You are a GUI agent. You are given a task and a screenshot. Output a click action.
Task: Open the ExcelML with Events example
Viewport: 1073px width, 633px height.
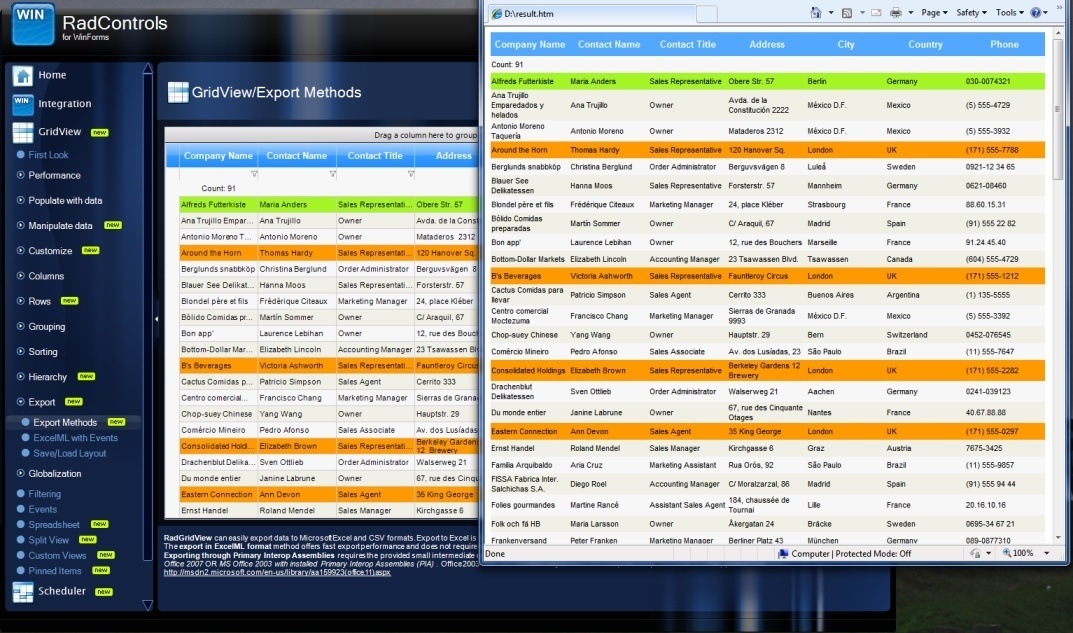pyautogui.click(x=75, y=438)
